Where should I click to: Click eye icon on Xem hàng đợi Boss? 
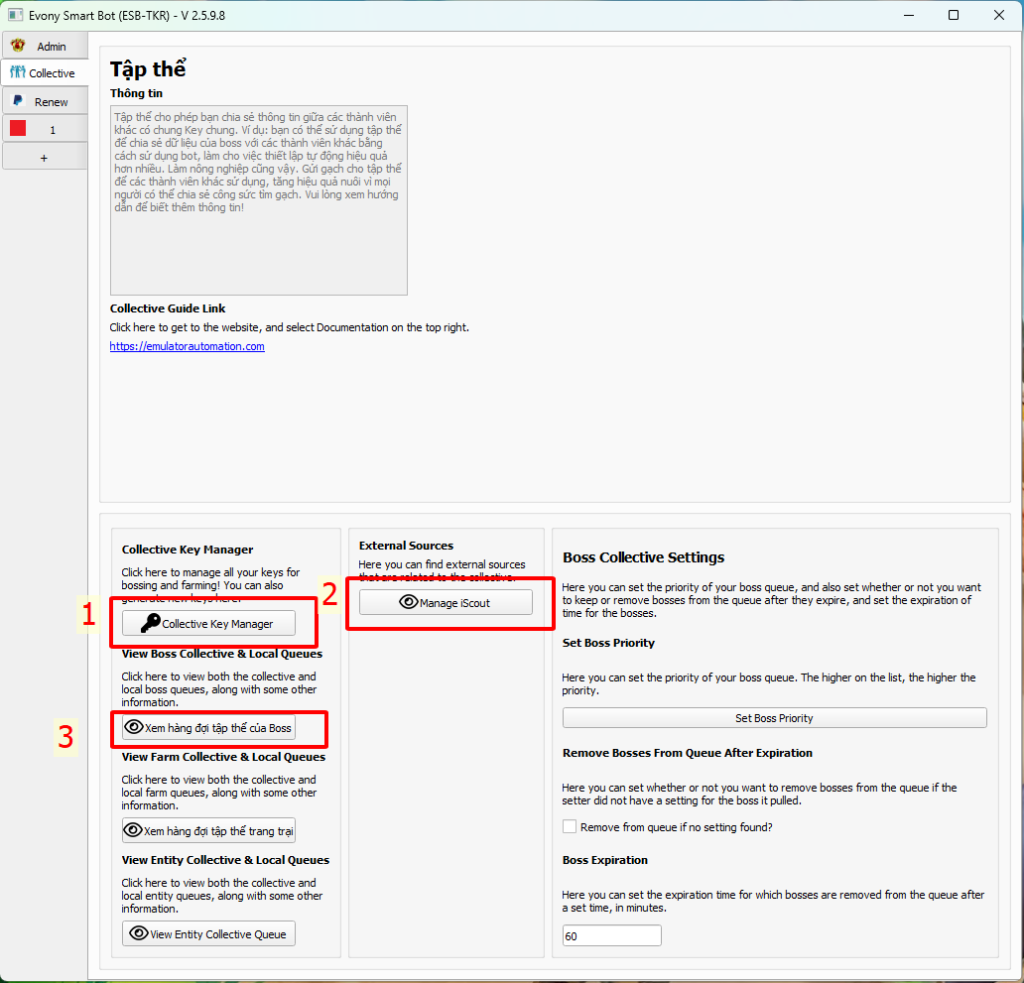(x=134, y=727)
